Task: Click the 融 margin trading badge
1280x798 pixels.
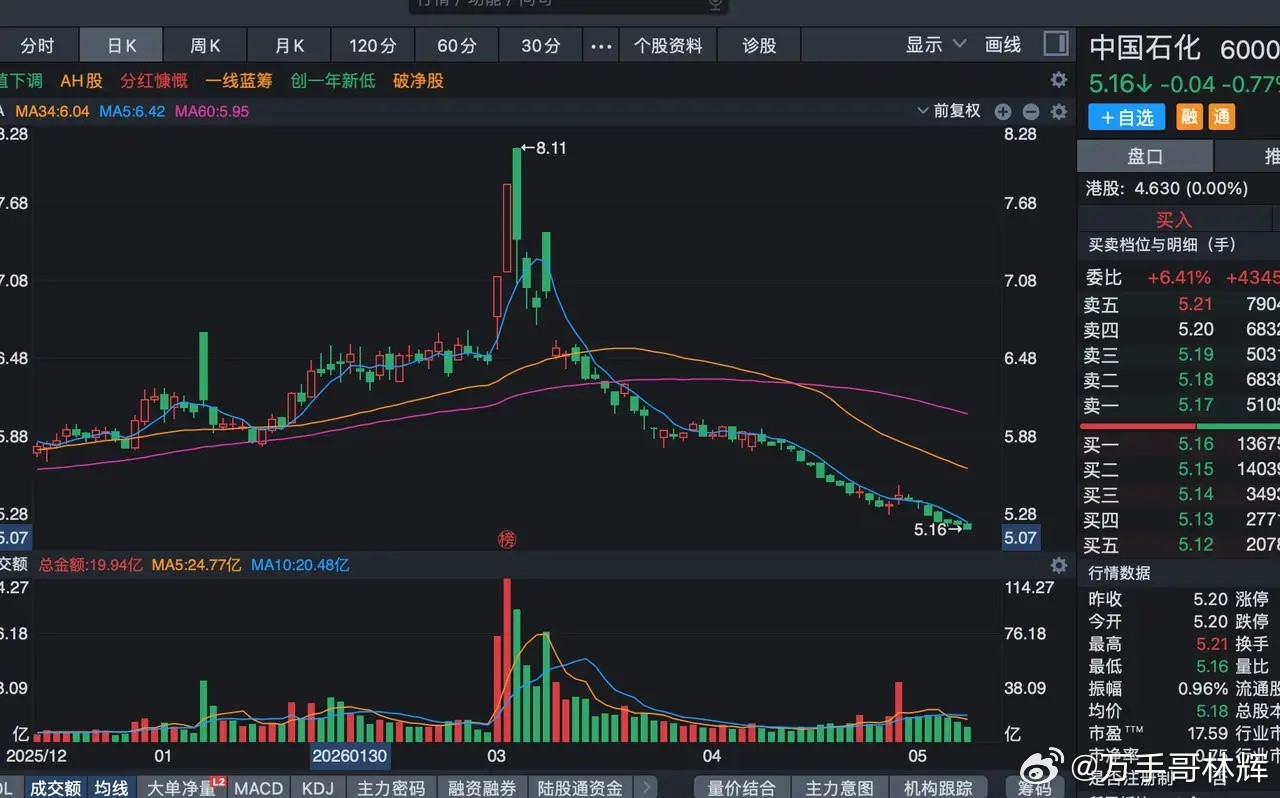Action: click(1189, 117)
